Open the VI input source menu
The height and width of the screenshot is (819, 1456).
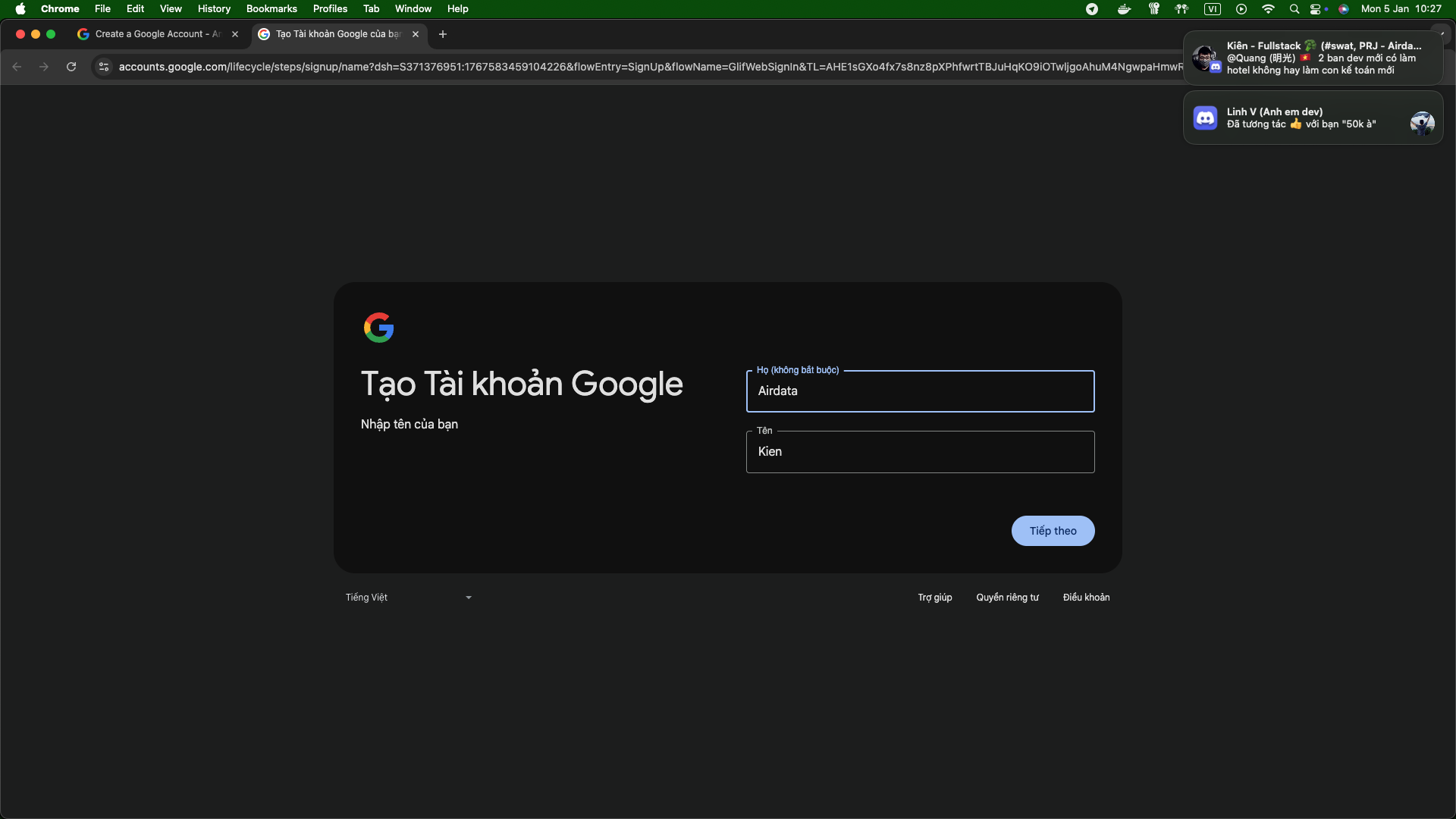click(1212, 9)
